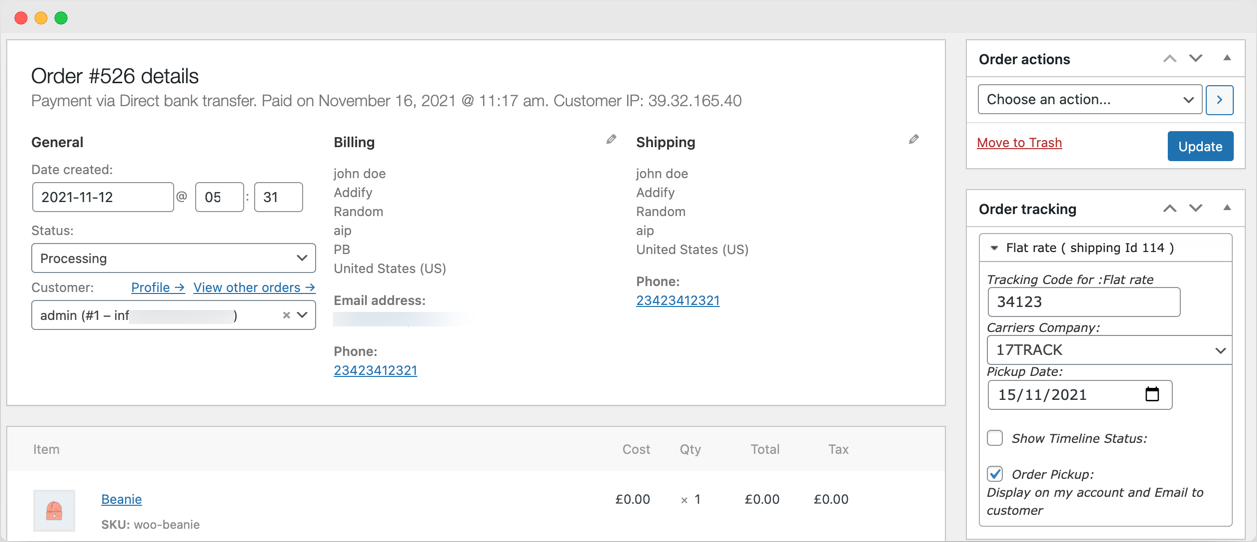
Task: Move Order actions panel down
Action: click(1196, 59)
